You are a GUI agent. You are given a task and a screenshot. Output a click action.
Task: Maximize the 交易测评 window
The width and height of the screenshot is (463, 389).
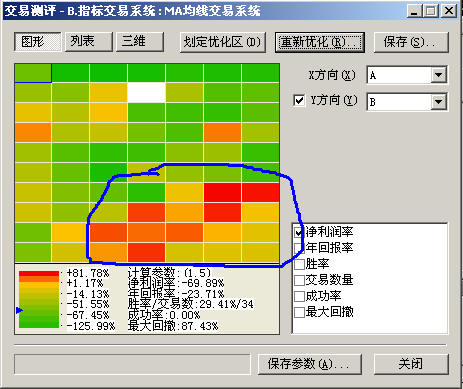tap(430, 11)
